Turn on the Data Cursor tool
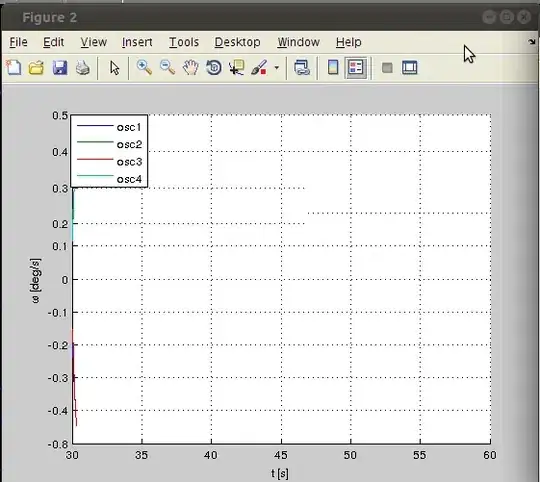540x482 pixels. [237, 67]
